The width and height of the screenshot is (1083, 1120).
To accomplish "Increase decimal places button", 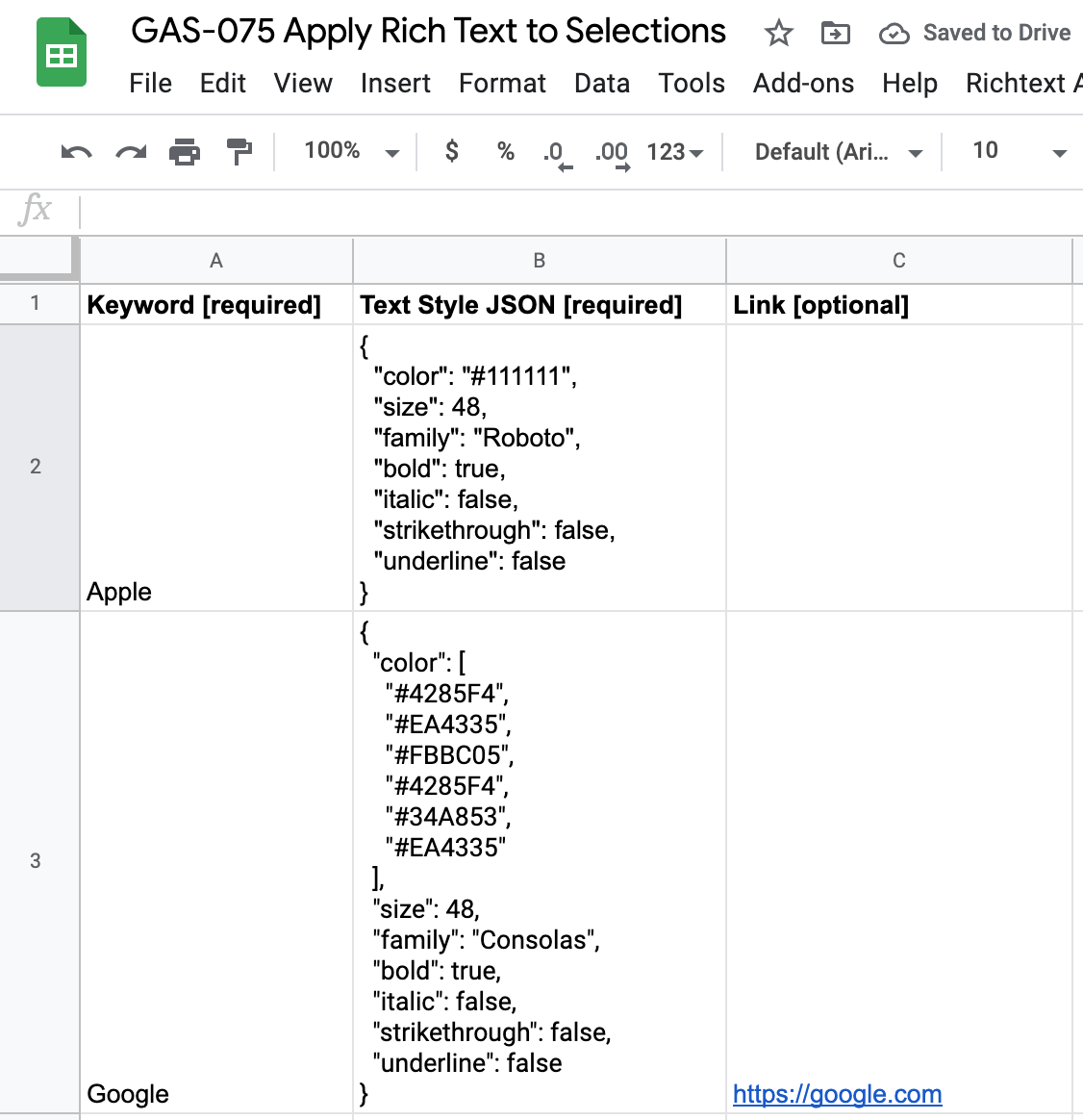I will (x=613, y=153).
